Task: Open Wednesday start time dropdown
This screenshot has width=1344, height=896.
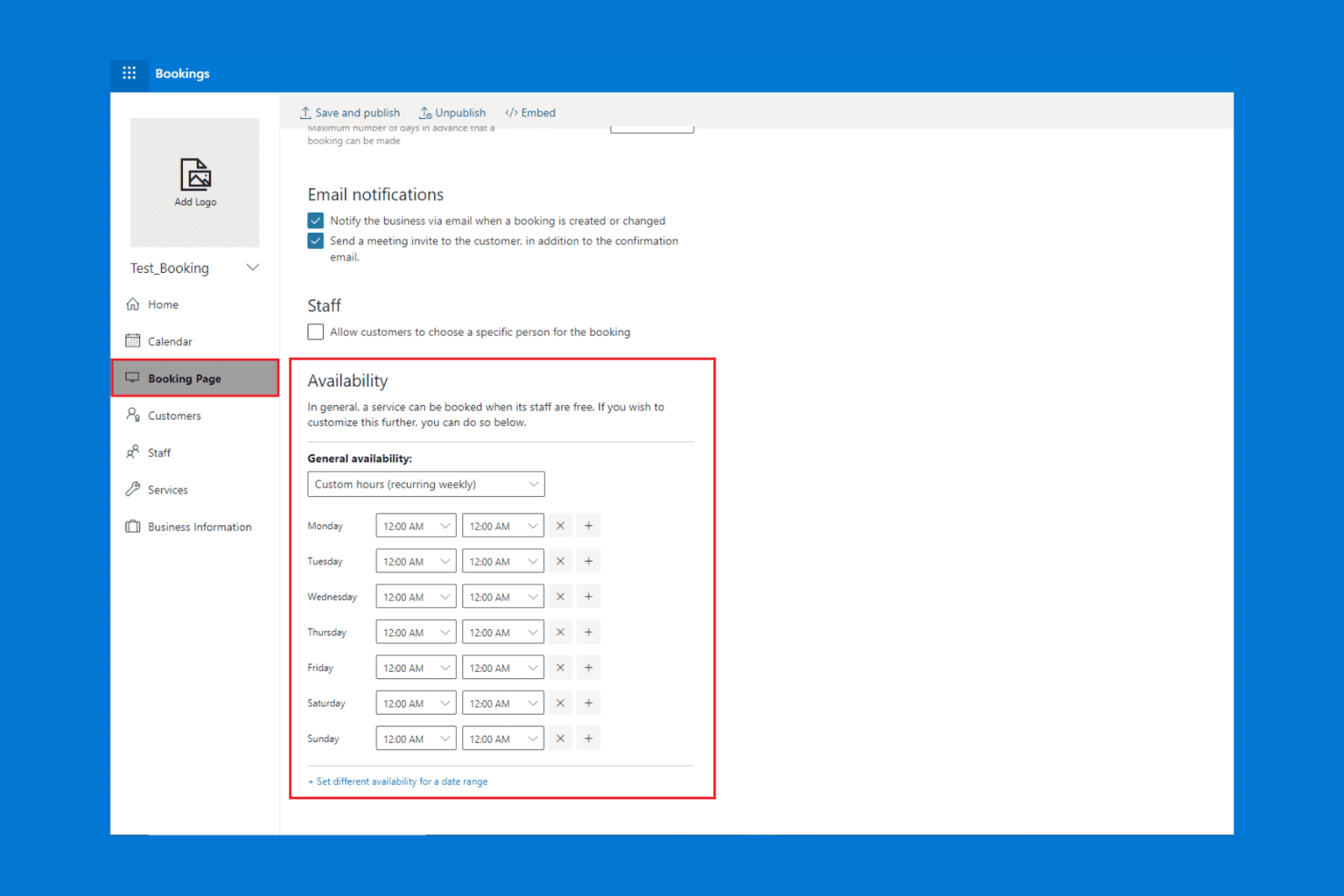Action: coord(416,597)
